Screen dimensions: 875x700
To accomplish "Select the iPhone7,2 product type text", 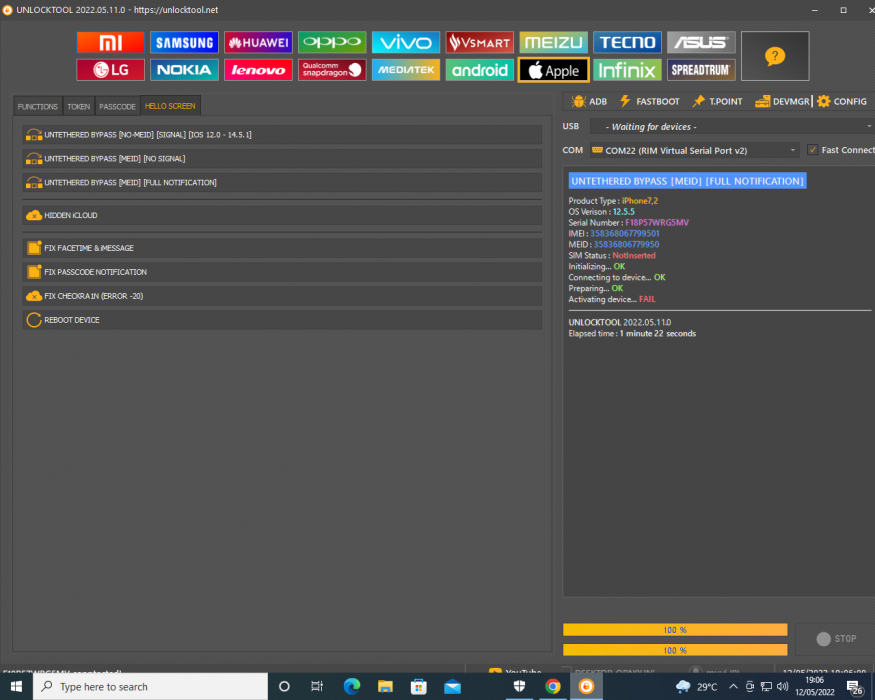I will click(640, 200).
